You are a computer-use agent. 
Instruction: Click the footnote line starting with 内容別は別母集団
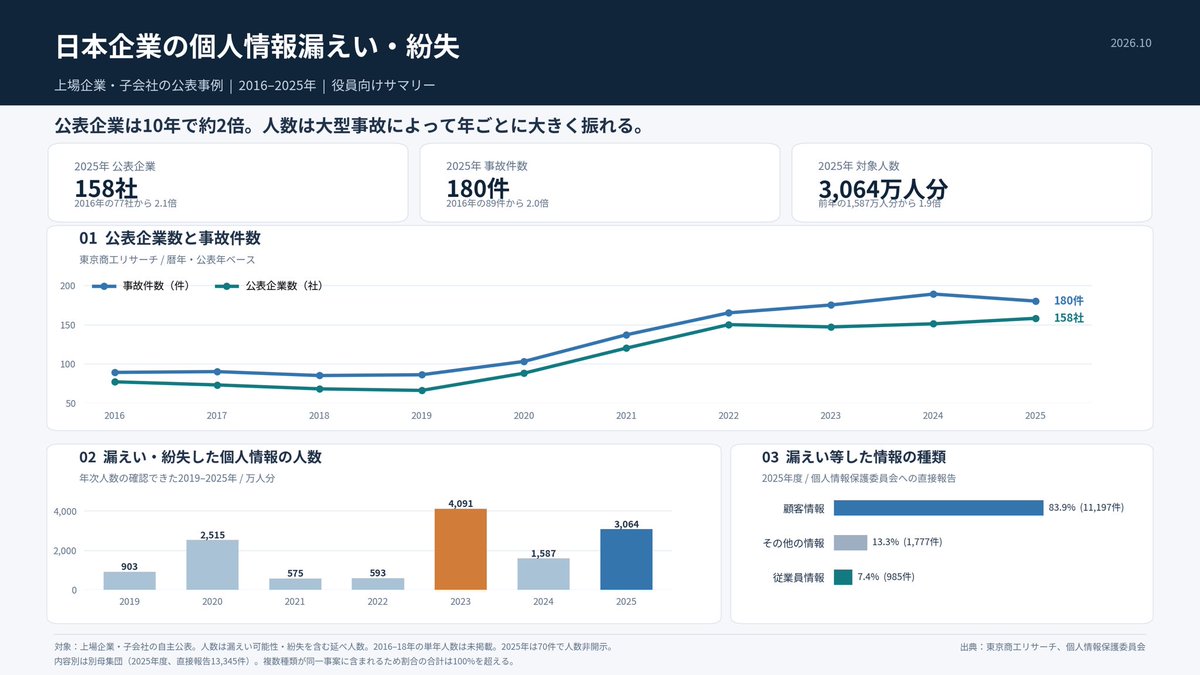(285, 661)
